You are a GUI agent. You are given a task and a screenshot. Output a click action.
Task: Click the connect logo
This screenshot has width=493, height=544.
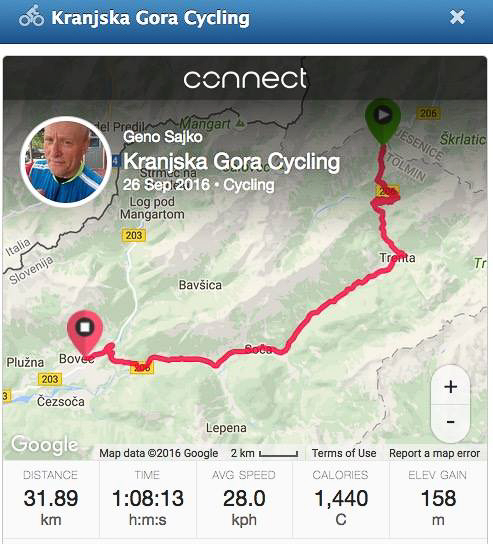245,79
